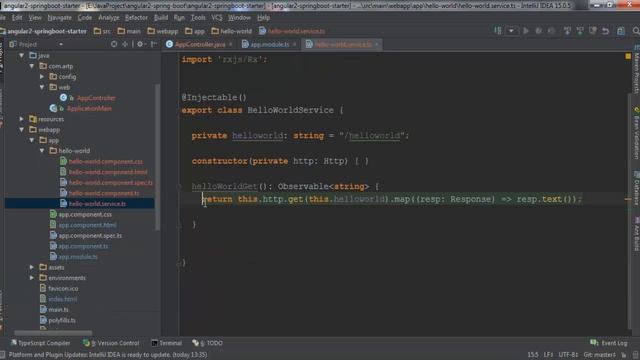
Task: Close the AppController.java tab
Action: coord(231,44)
